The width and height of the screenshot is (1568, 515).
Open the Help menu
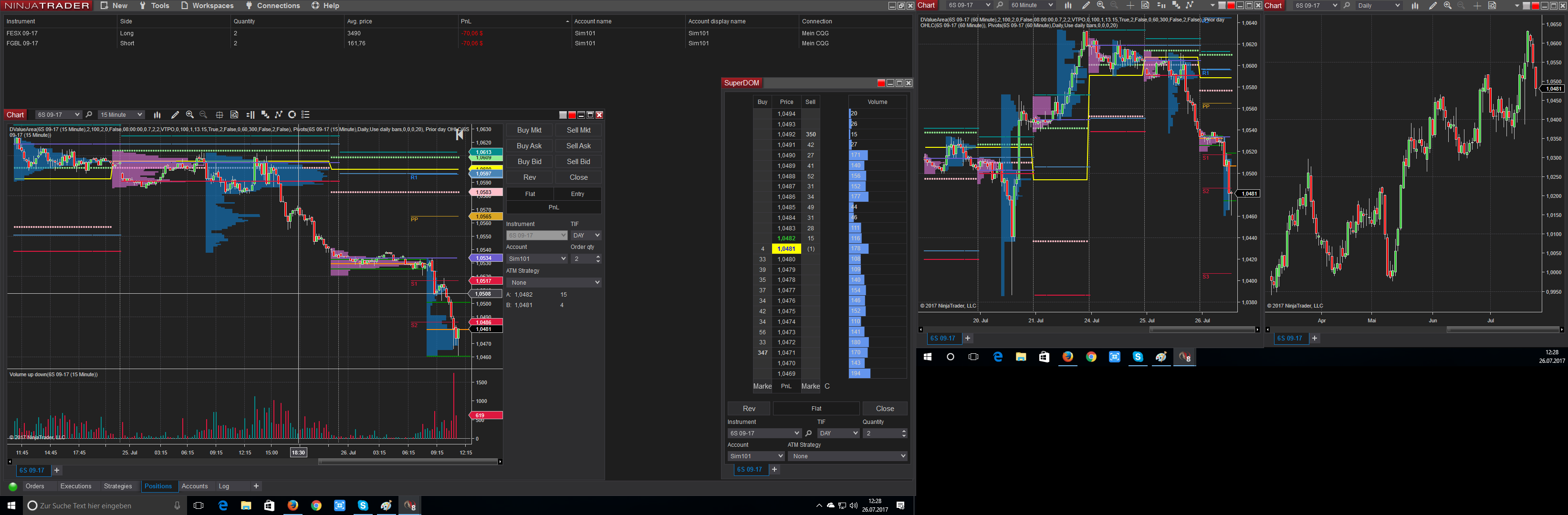pos(325,5)
